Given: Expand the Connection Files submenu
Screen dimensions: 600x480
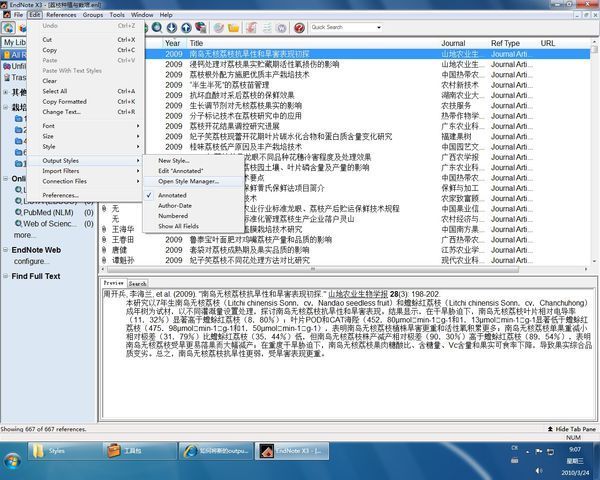Looking at the screenshot, I should [86, 181].
